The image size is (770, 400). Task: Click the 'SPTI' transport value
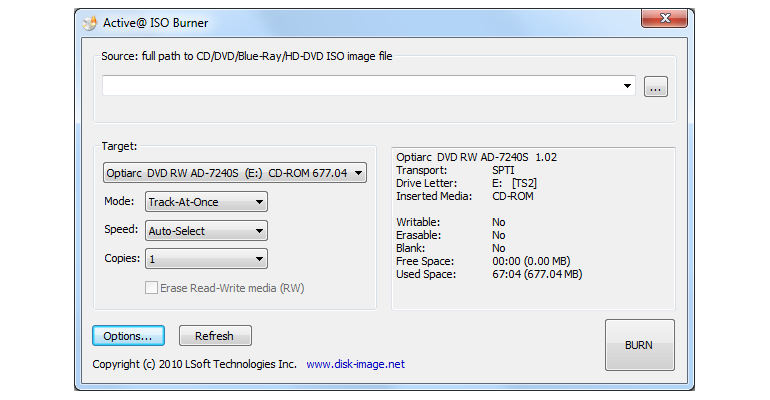(x=503, y=170)
